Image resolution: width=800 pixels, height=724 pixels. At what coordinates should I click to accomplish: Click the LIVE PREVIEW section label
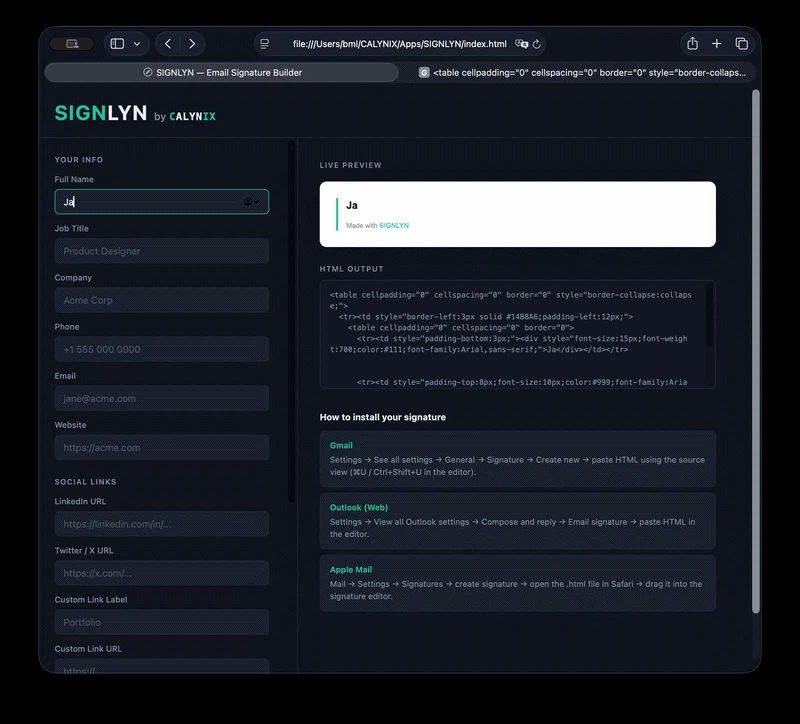coord(351,165)
